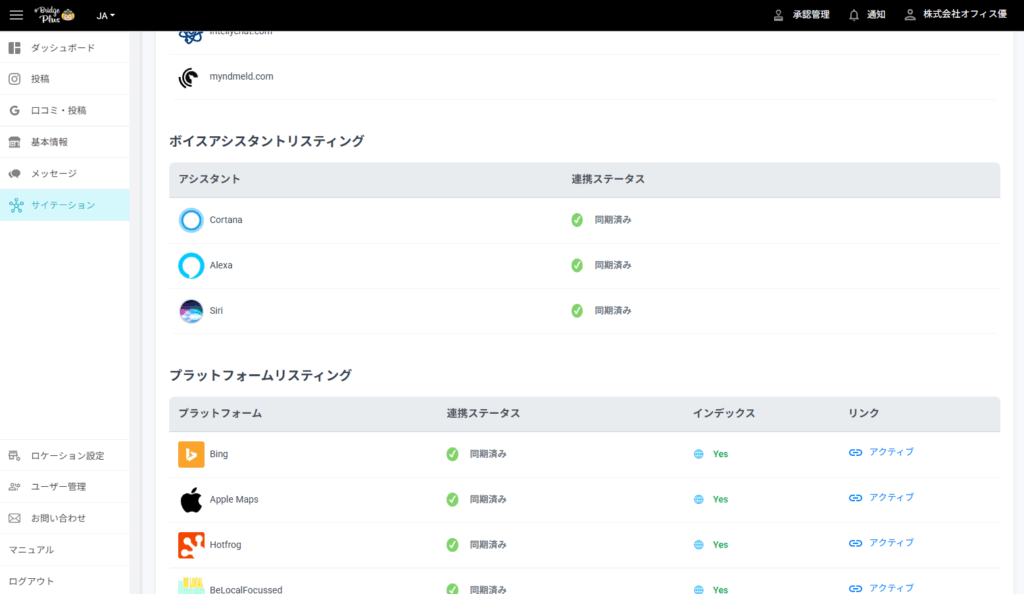
Task: Click the お問い合わせ envelope icon
Action: [x=15, y=518]
